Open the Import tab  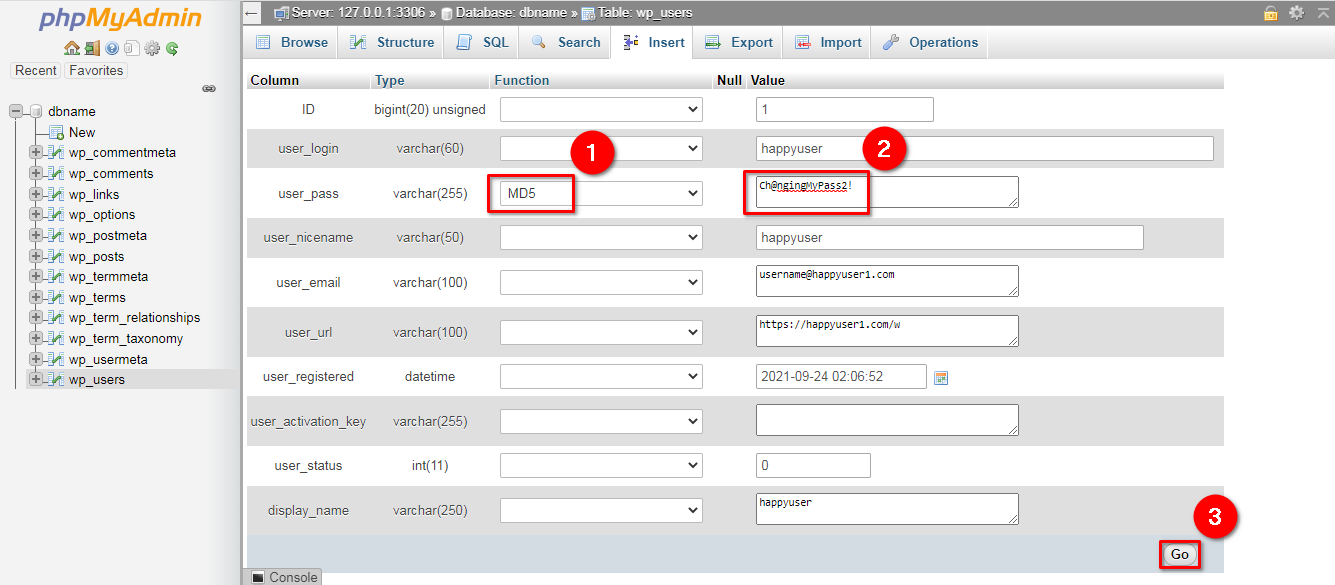click(828, 42)
